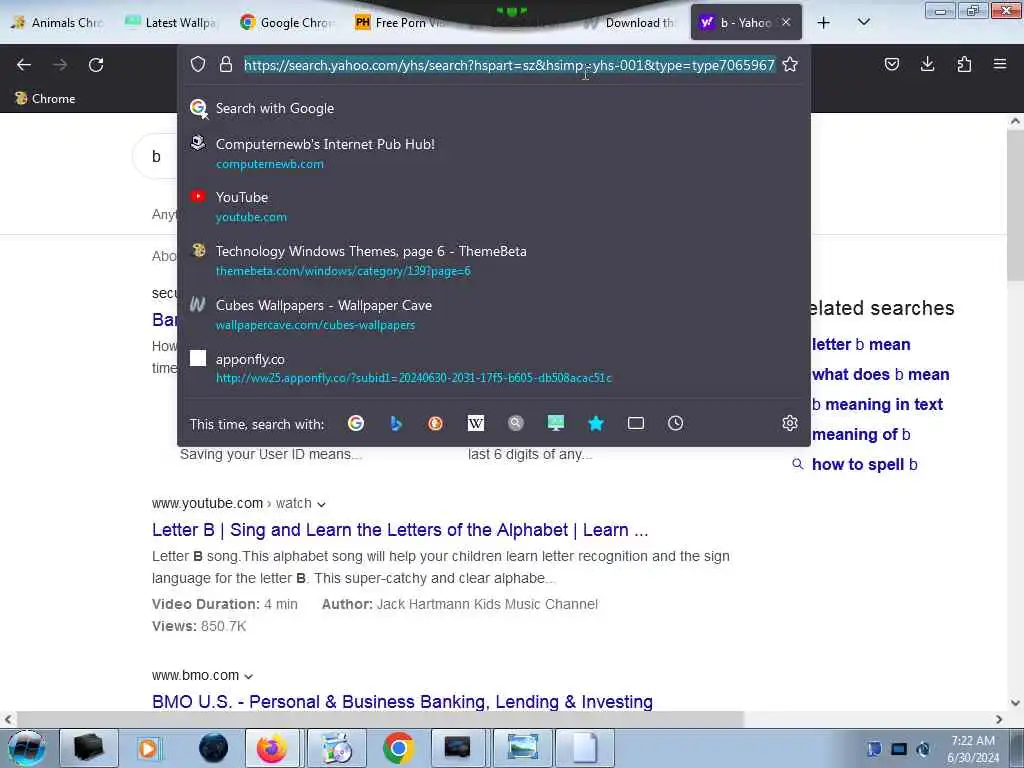1024x768 pixels.
Task: Open Technology Windows Themes ThemeBeta suggestion
Action: (x=494, y=261)
